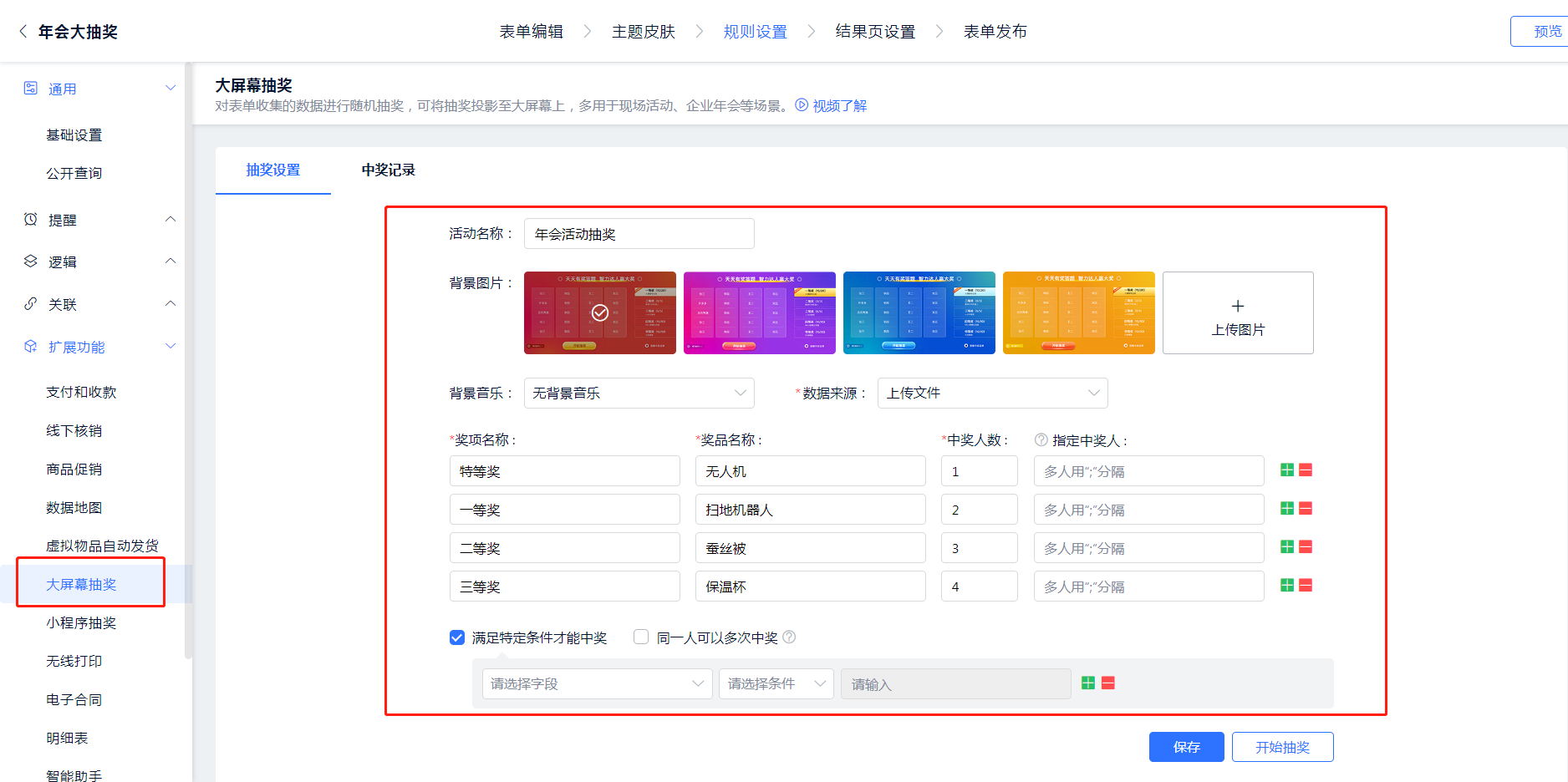The width and height of the screenshot is (1568, 782).
Task: Open 支付和收款 in sidebar
Action: coord(82,392)
